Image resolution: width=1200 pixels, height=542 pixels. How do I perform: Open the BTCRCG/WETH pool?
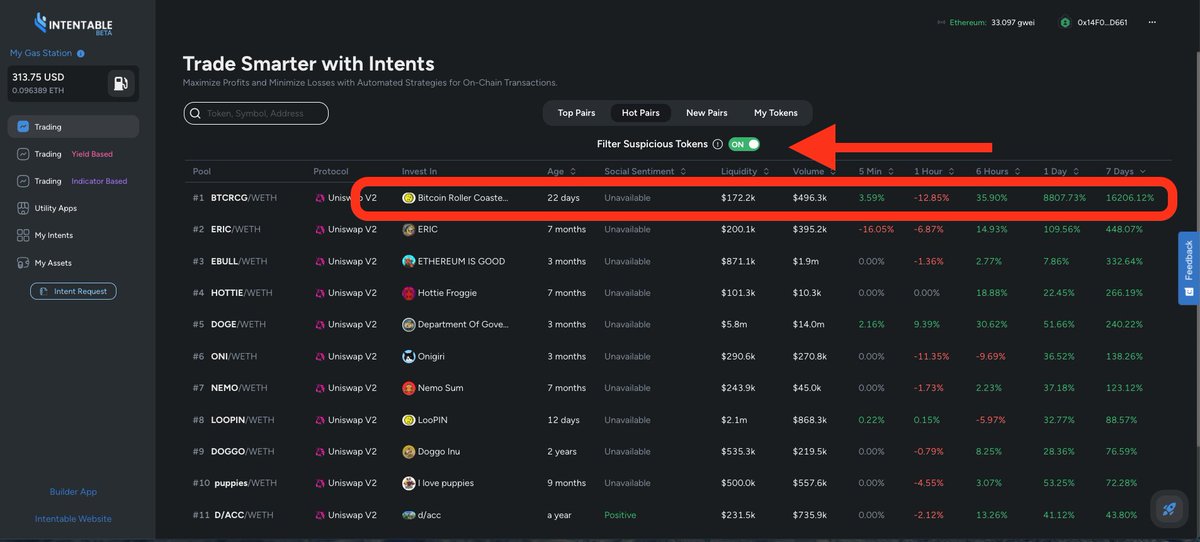(244, 198)
